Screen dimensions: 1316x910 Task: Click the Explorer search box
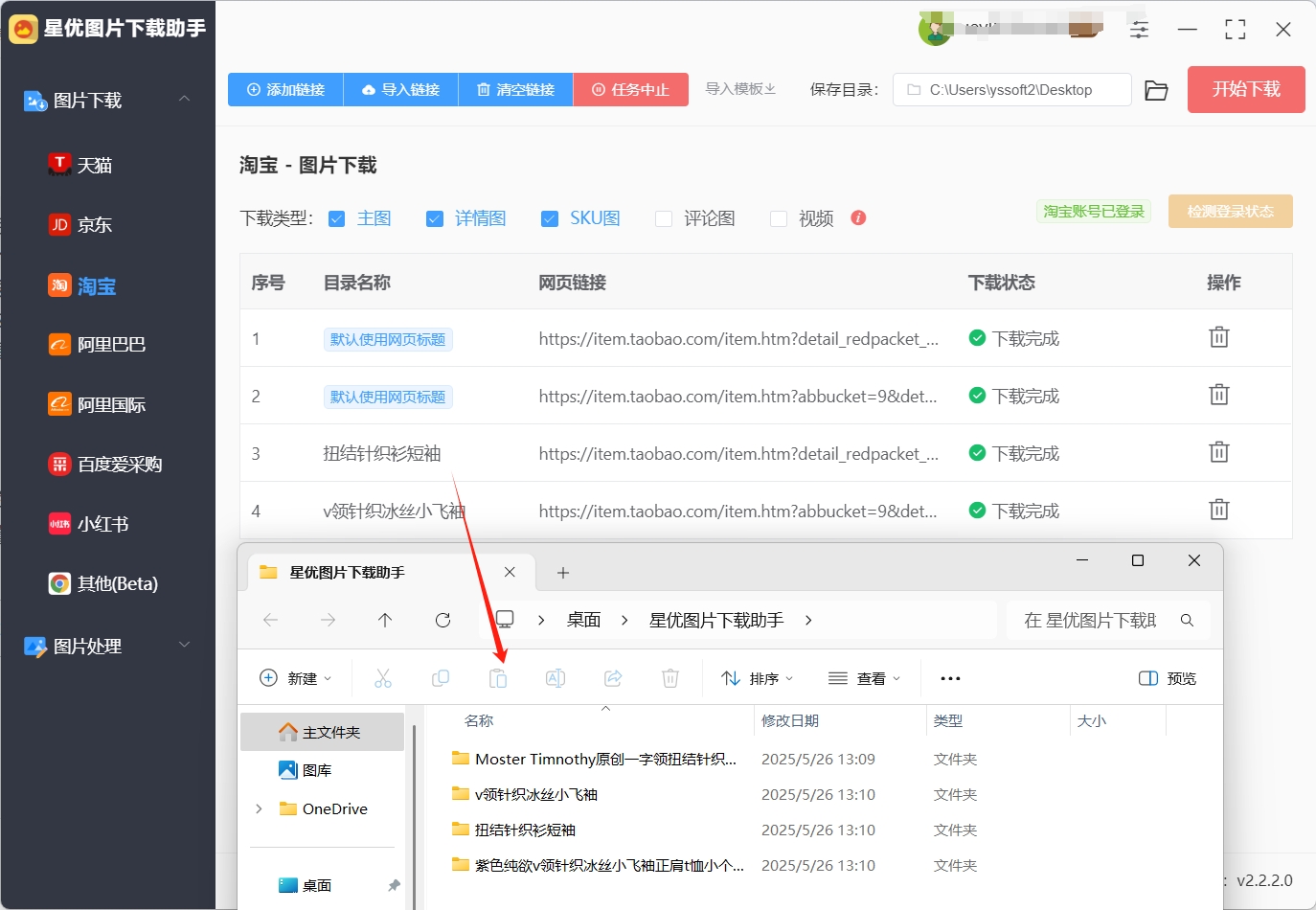click(x=1109, y=621)
